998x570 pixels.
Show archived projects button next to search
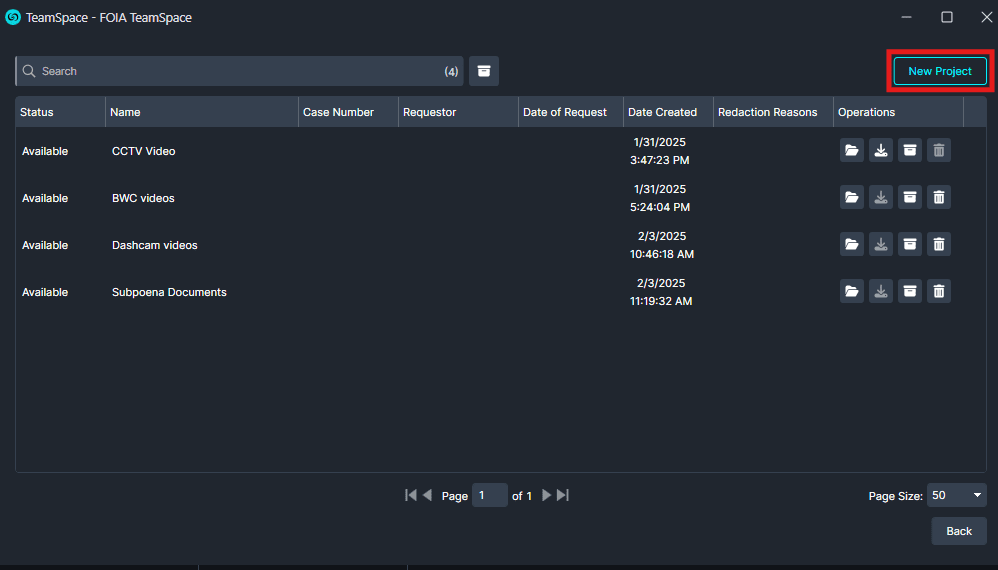pos(484,71)
